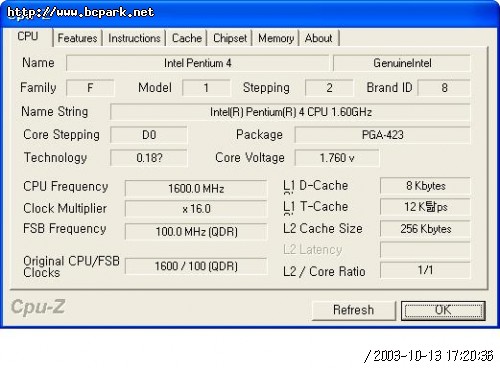Select FSB Frequency value 100.0 MHz (QDR)
Image resolution: width=500 pixels, height=368 pixels.
[196, 231]
